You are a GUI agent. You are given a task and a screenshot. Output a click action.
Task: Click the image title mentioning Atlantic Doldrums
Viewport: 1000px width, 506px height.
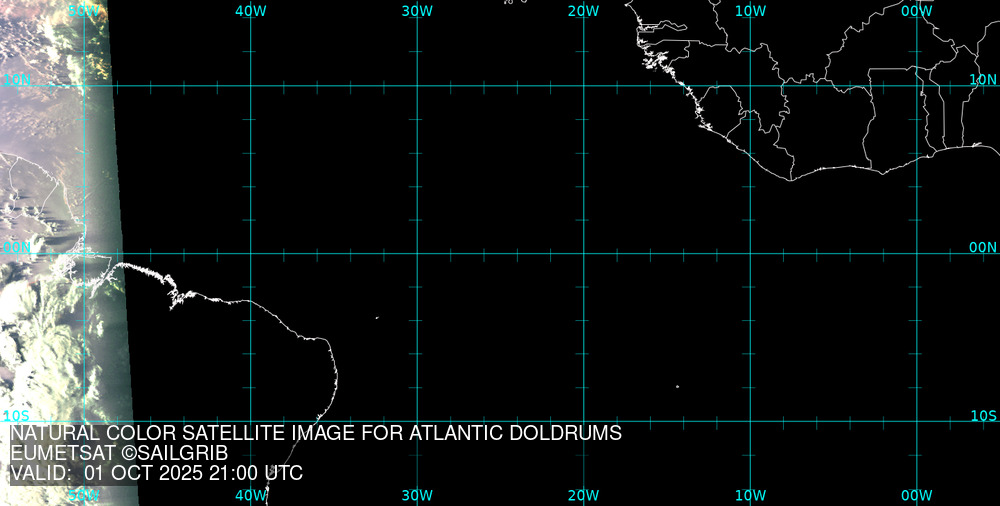pos(316,434)
